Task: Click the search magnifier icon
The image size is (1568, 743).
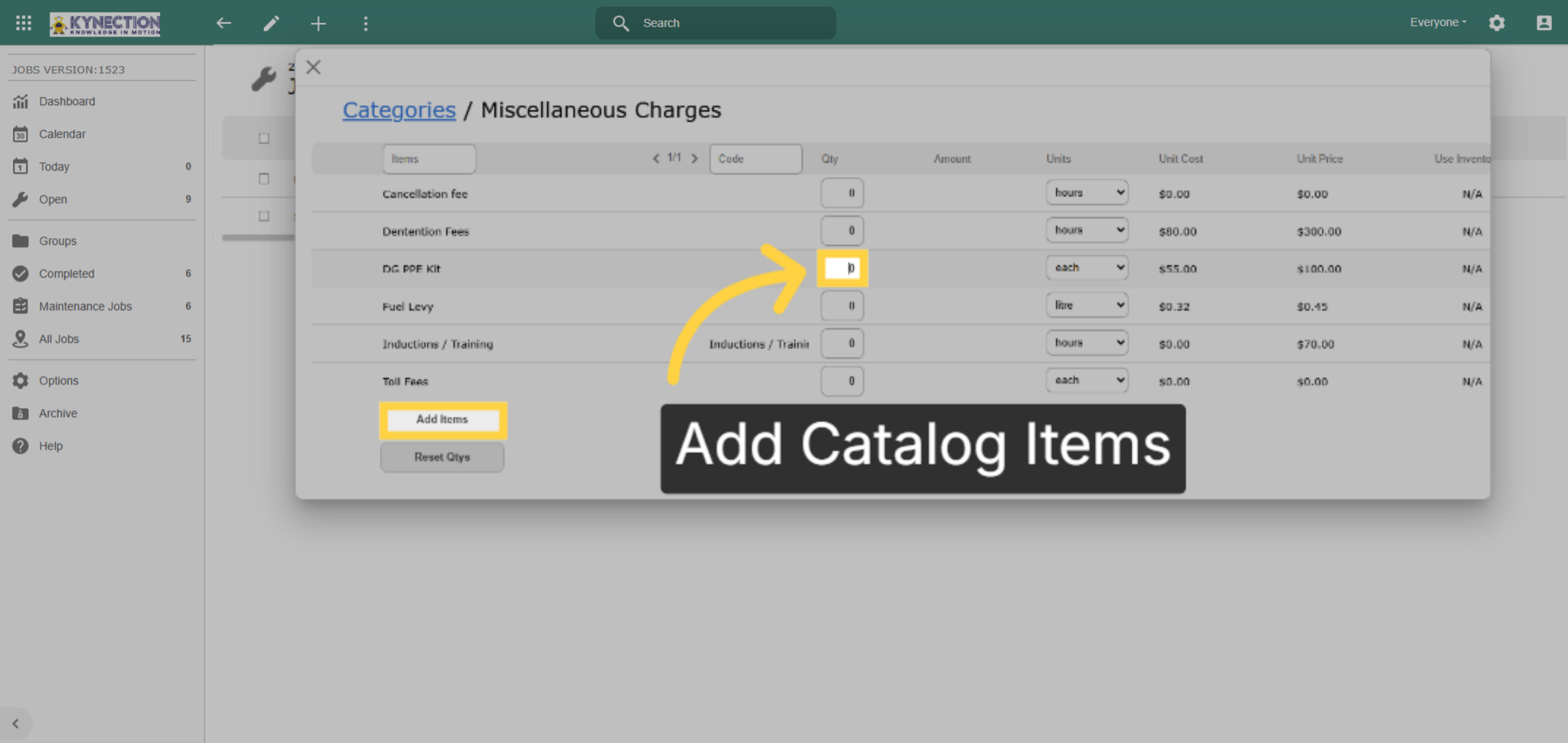Action: (621, 24)
